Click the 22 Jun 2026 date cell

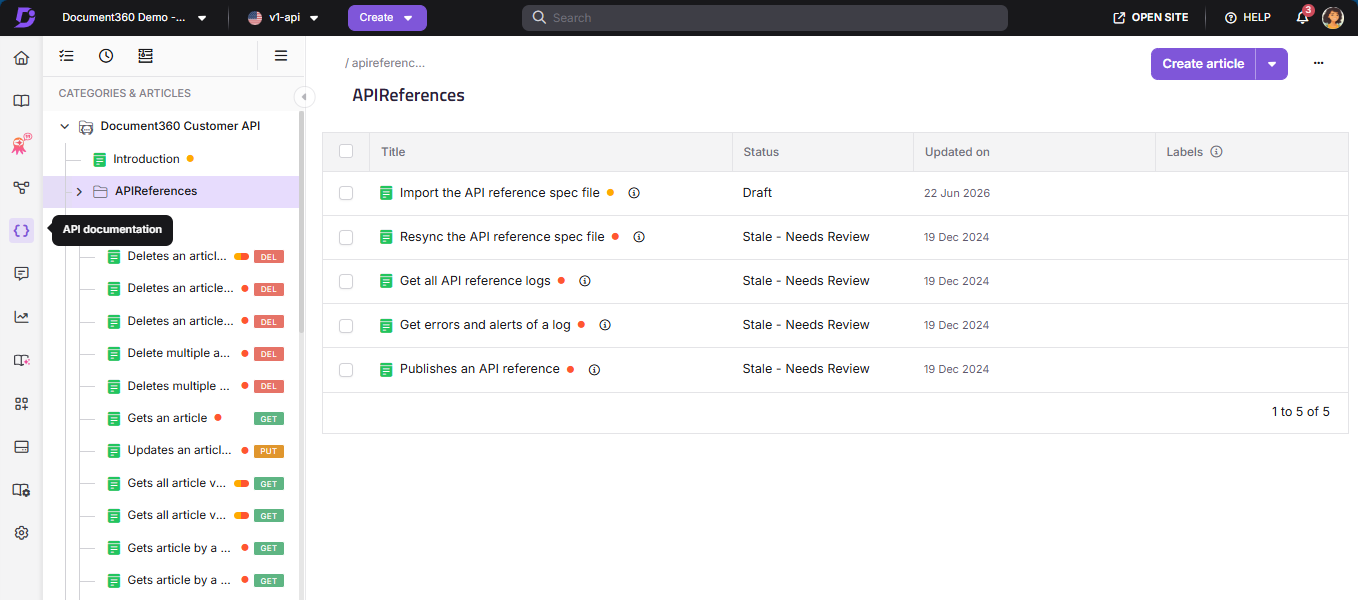point(957,193)
